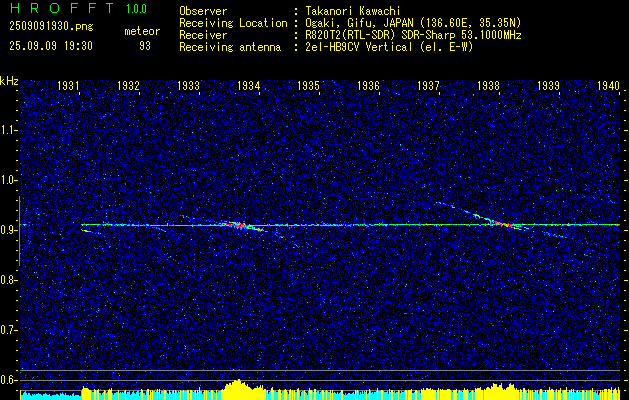Click the 2el-HB9CV Vertical antenna text

(x=389, y=47)
